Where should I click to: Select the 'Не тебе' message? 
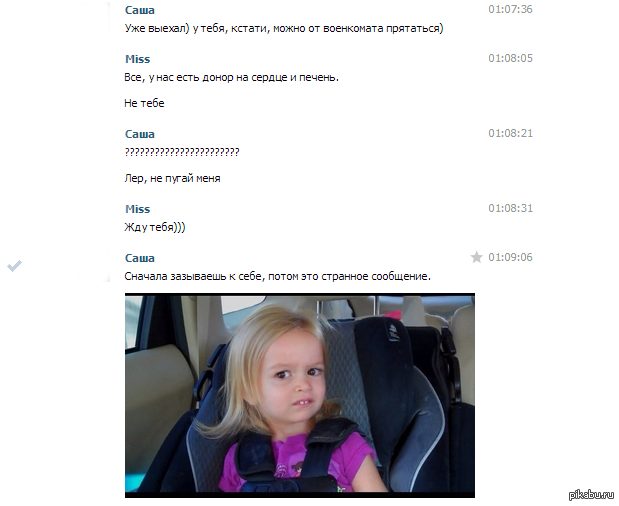(144, 103)
